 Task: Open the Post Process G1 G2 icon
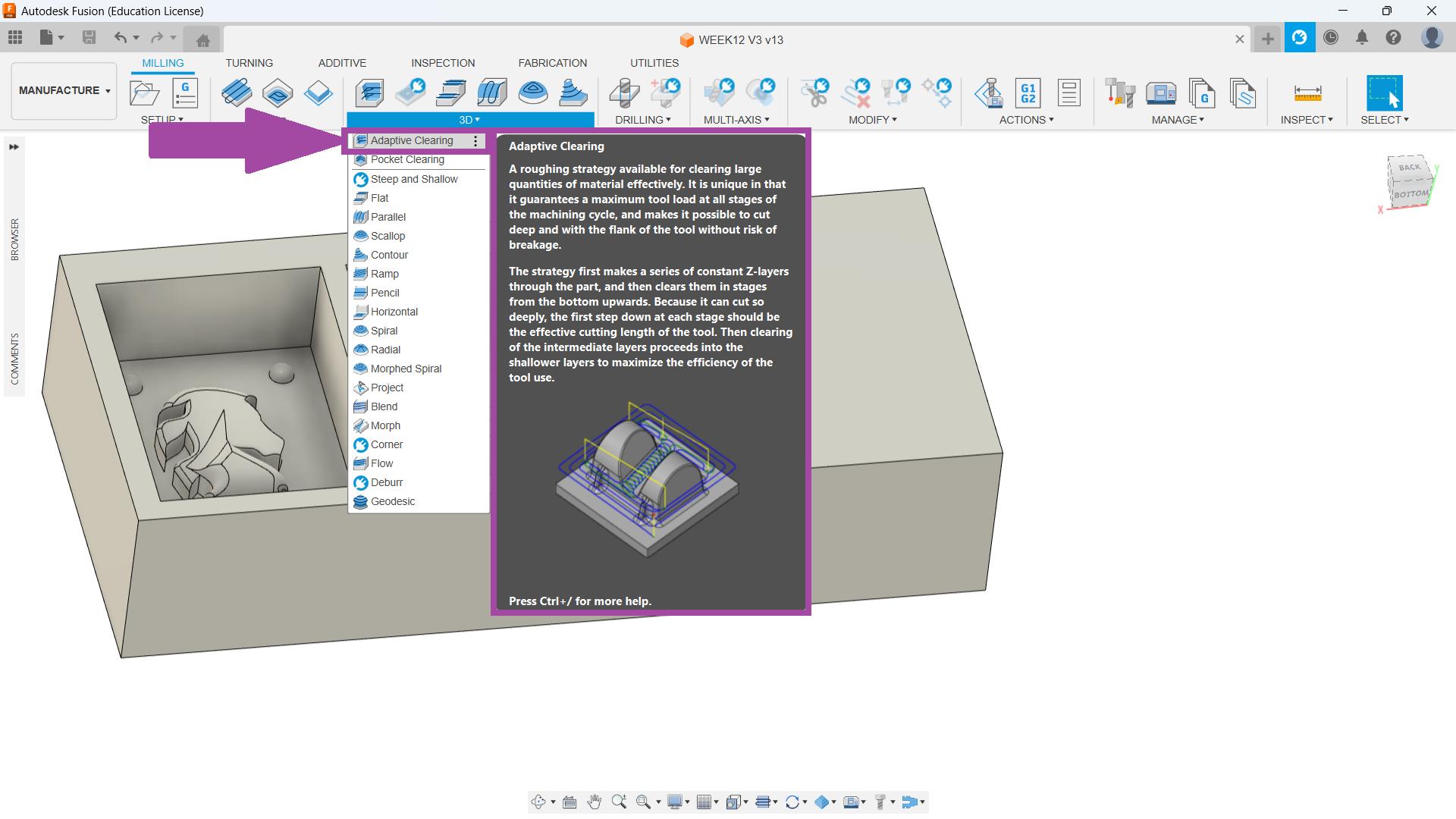coord(1028,93)
